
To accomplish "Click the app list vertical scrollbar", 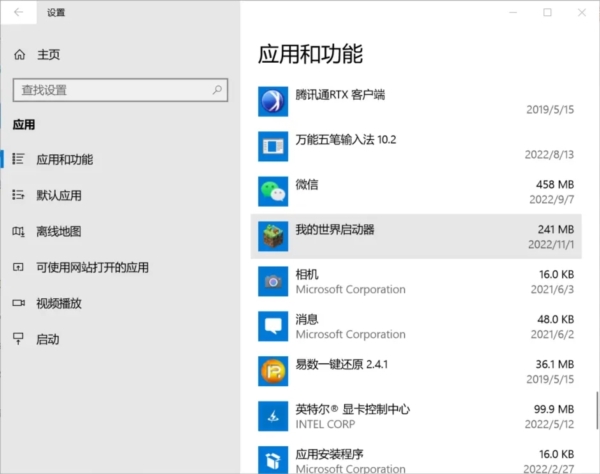I will click(x=597, y=410).
